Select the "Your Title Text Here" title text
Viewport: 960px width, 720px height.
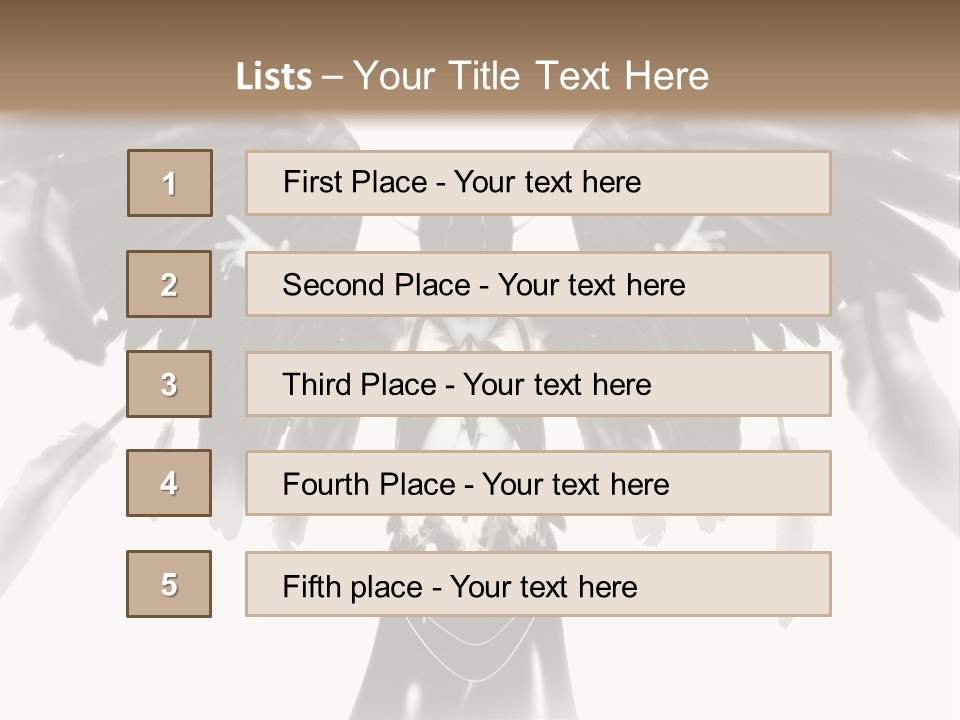click(531, 76)
